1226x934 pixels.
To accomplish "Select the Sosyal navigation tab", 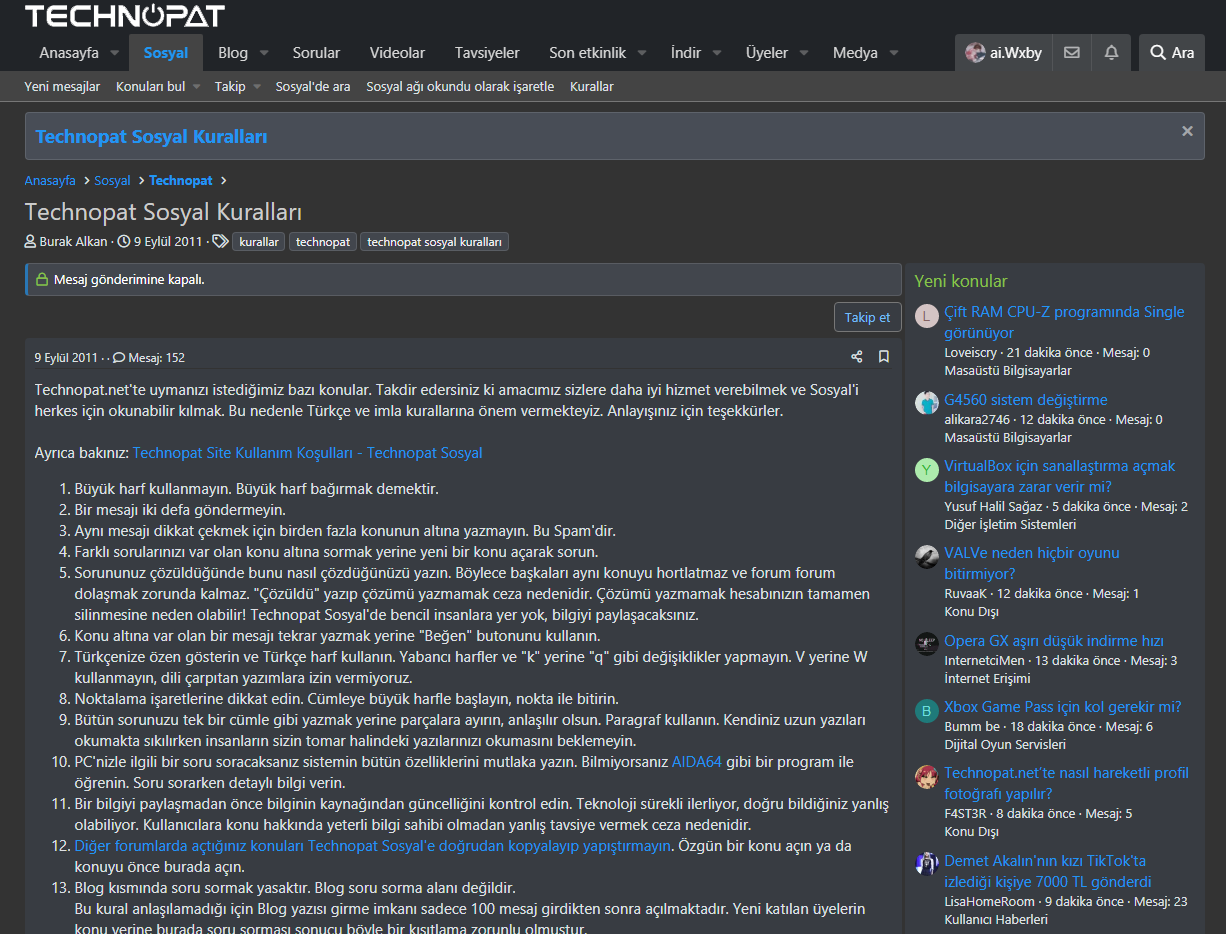I will (165, 53).
